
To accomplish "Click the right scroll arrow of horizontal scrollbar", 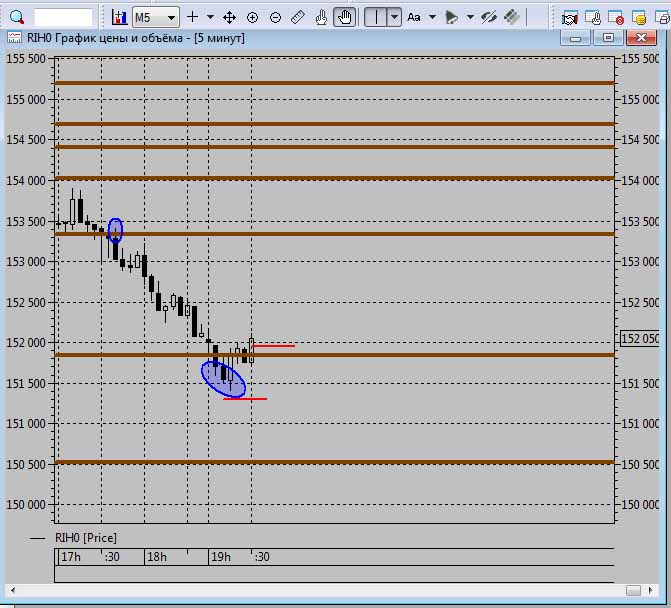I will 650,590.
